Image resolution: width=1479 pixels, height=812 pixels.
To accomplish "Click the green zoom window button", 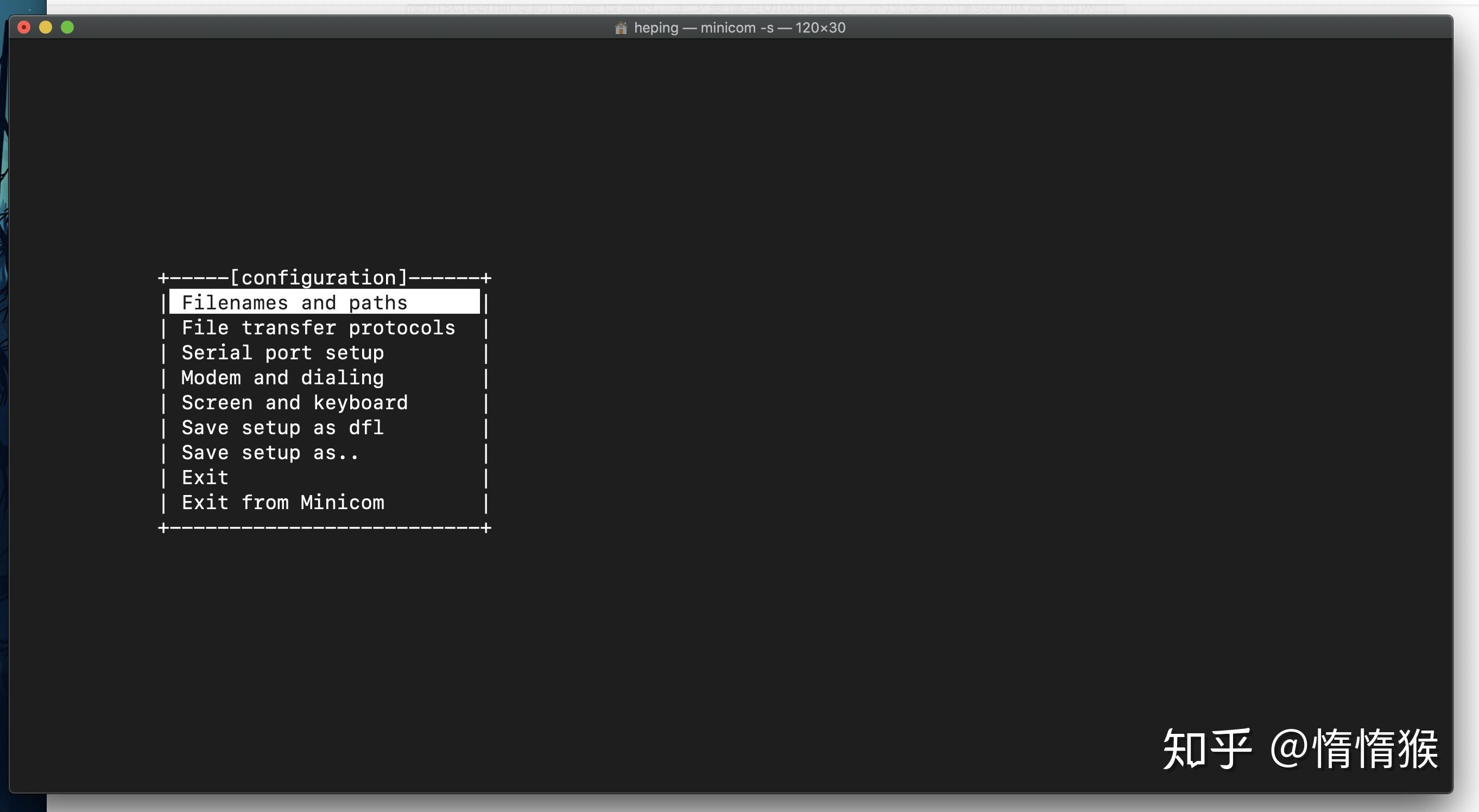I will pyautogui.click(x=67, y=27).
